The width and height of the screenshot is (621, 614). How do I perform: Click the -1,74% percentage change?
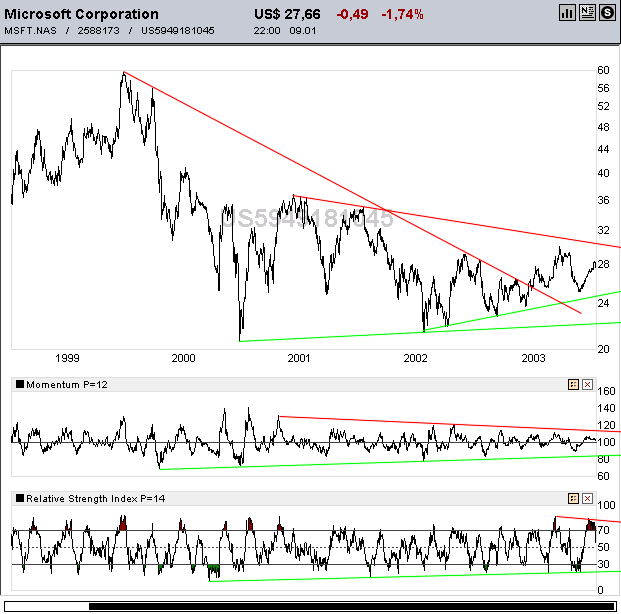point(402,15)
